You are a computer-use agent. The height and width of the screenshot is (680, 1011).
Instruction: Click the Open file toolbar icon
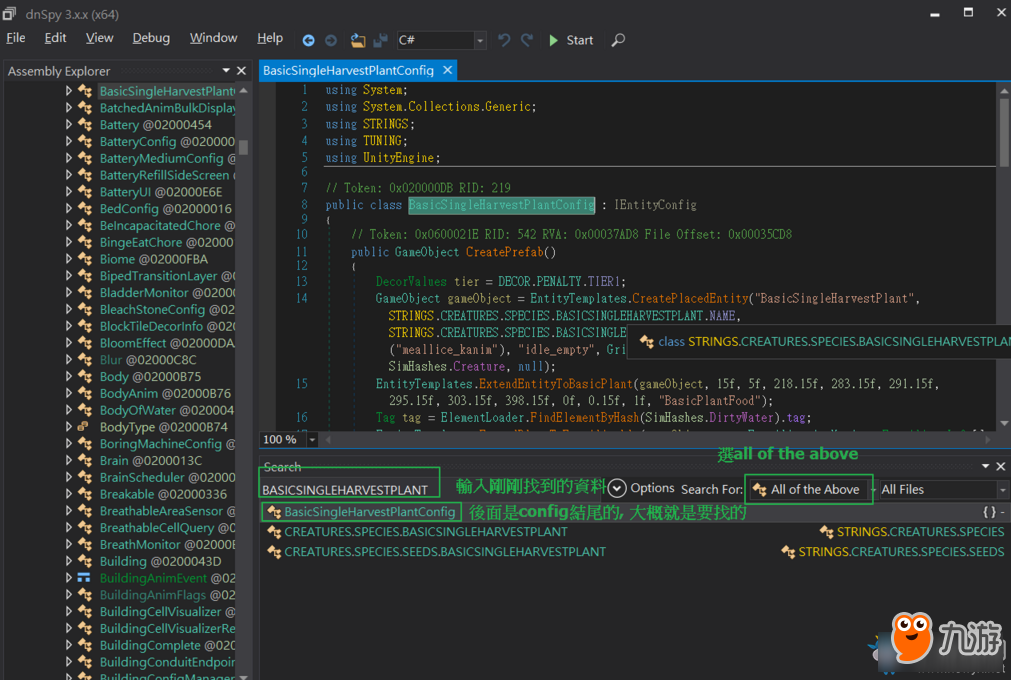[x=358, y=40]
